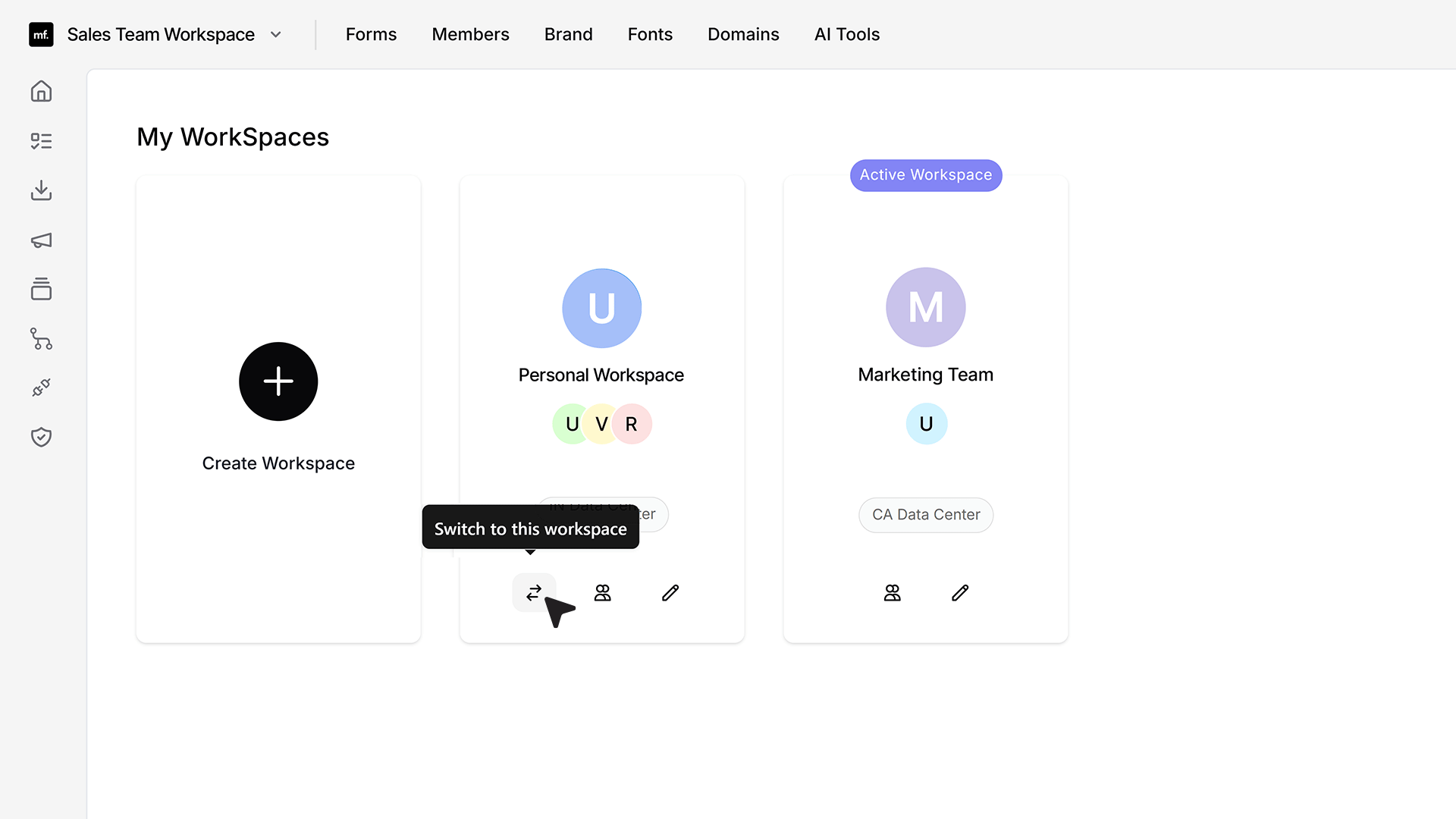Click the Create Workspace plus button
This screenshot has width=1456, height=819.
tap(278, 381)
